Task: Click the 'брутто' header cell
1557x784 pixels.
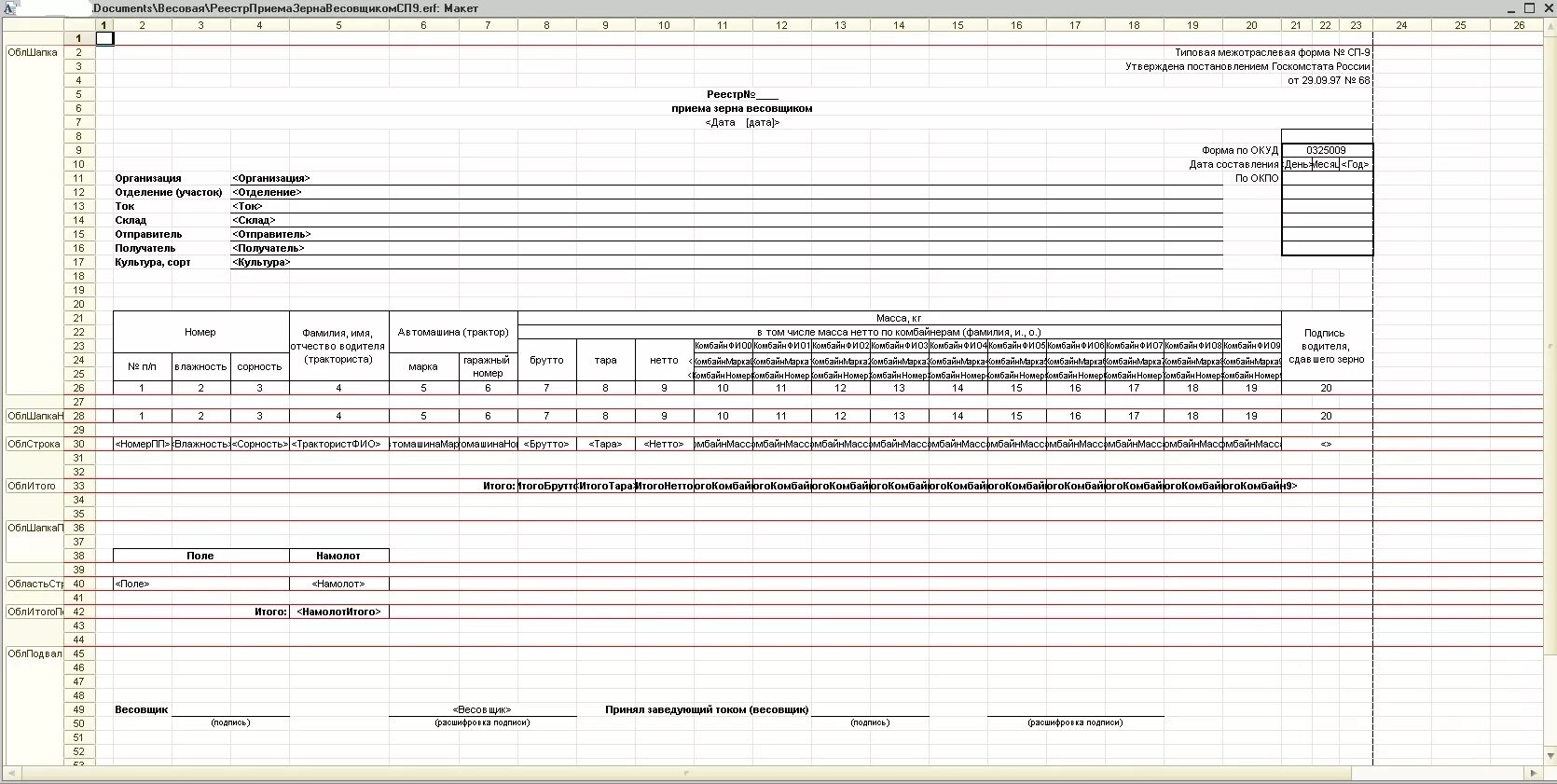Action: tap(546, 360)
